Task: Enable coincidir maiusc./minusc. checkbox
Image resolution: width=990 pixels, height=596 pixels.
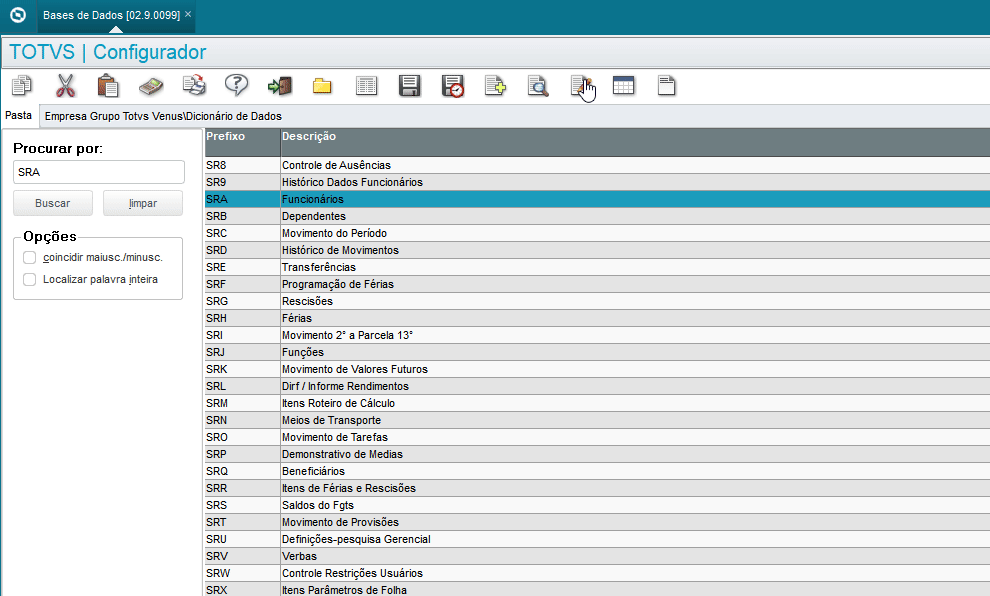Action: 30,258
